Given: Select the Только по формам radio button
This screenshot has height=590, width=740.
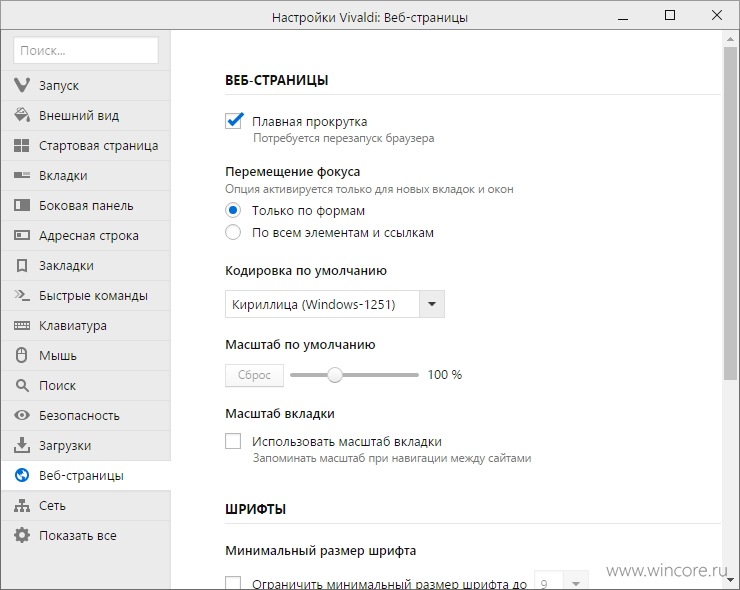Looking at the screenshot, I should click(x=233, y=210).
